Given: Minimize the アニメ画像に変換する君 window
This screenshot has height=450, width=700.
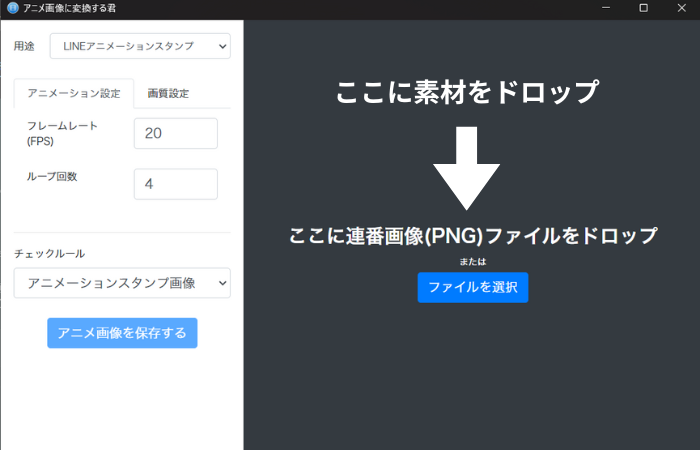Looking at the screenshot, I should point(606,8).
